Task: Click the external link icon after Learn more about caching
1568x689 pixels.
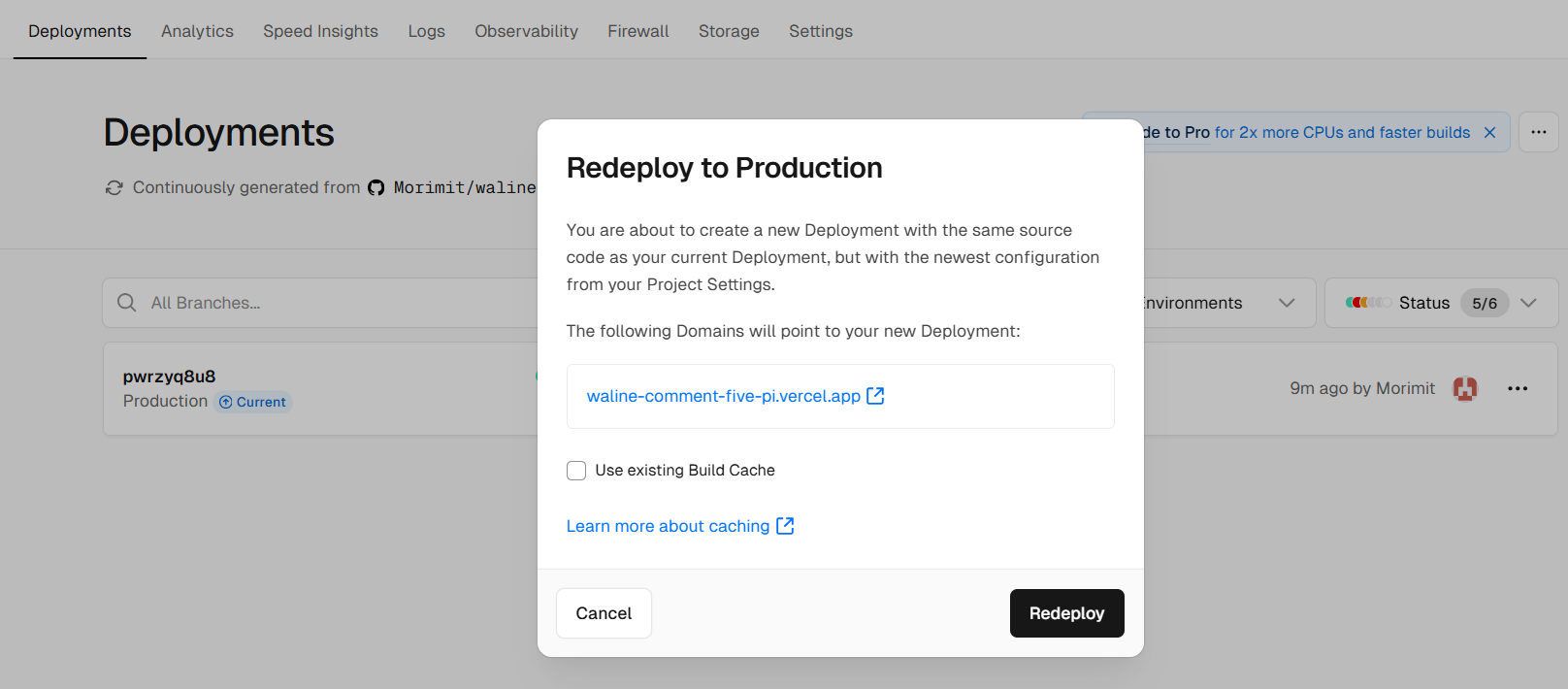Action: (x=785, y=526)
